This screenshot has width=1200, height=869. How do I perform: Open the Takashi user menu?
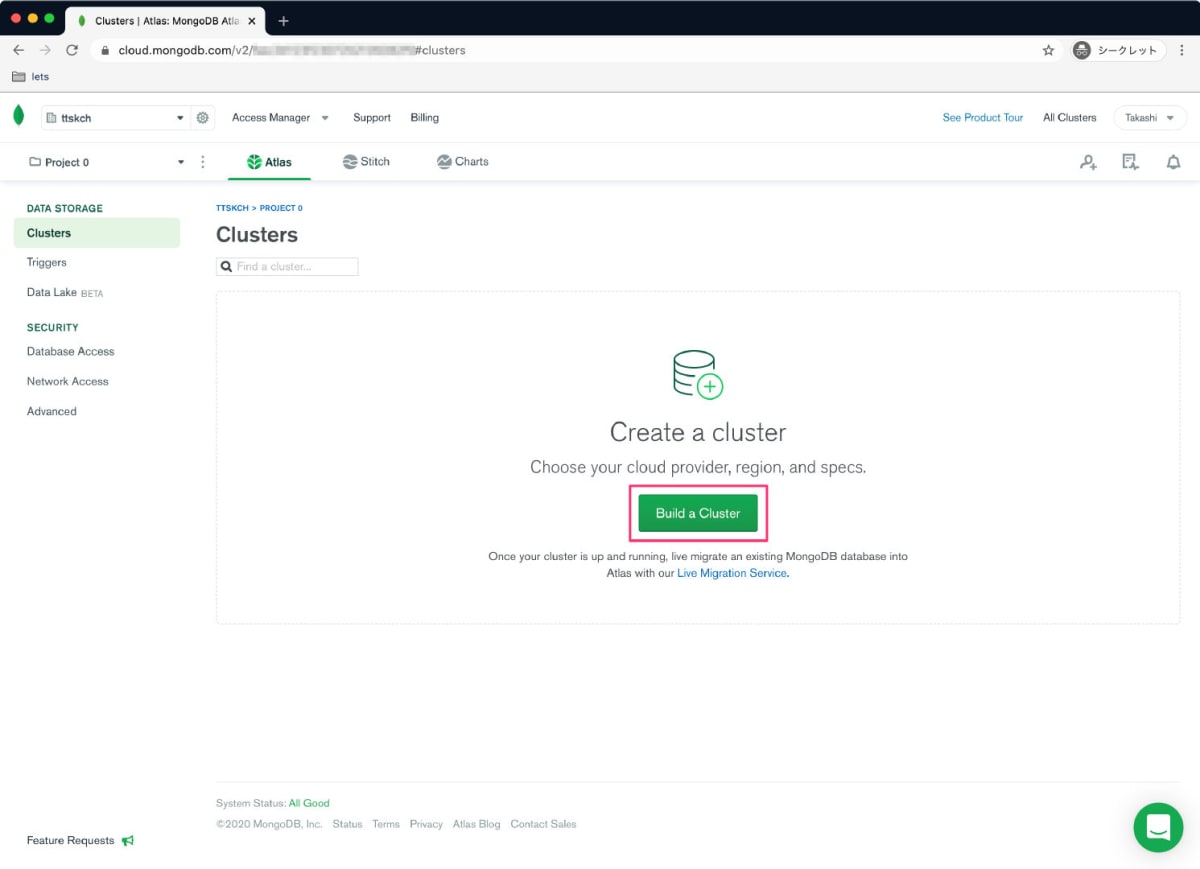[x=1150, y=118]
